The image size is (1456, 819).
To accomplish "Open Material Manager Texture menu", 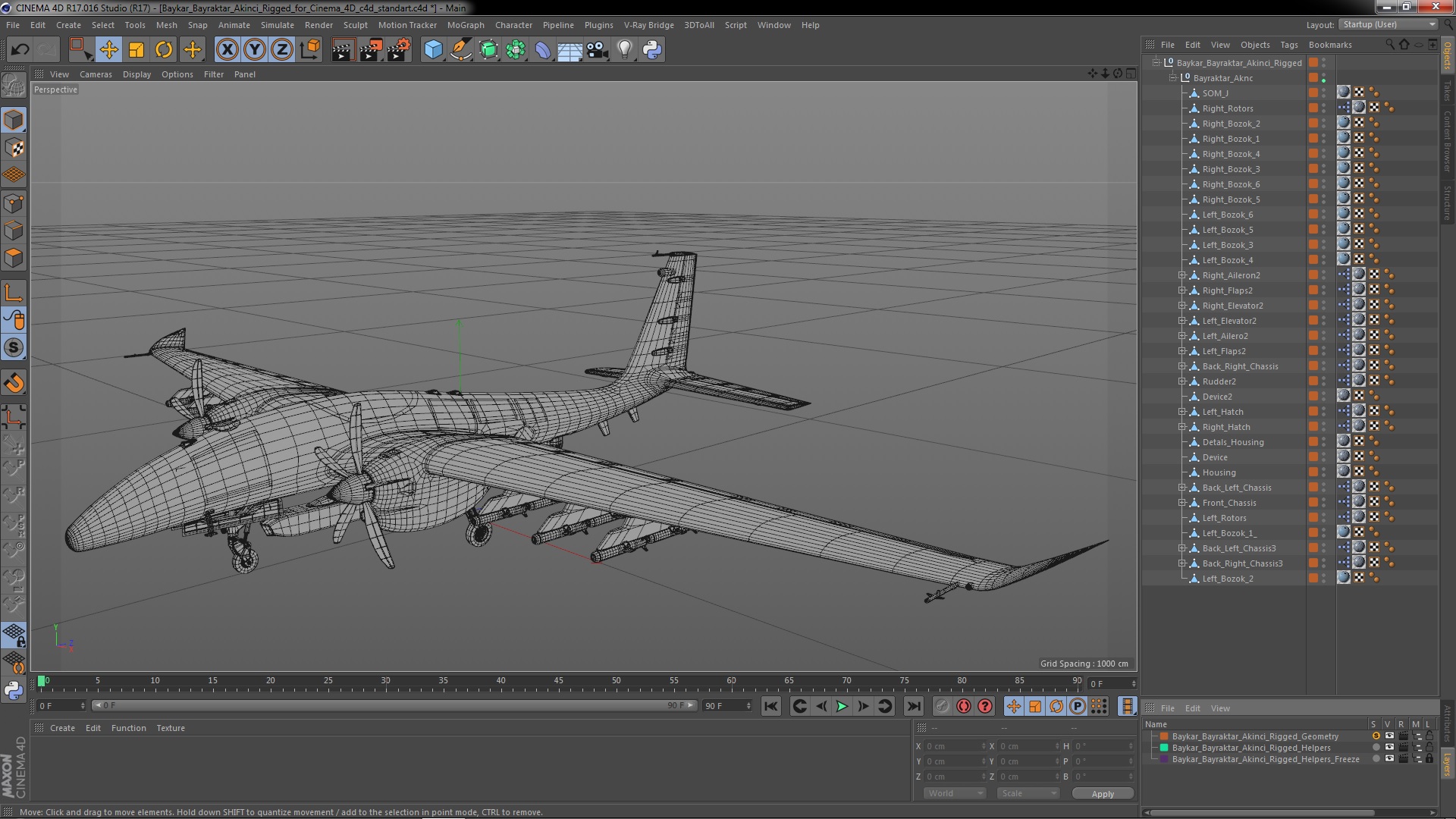I will click(x=171, y=728).
